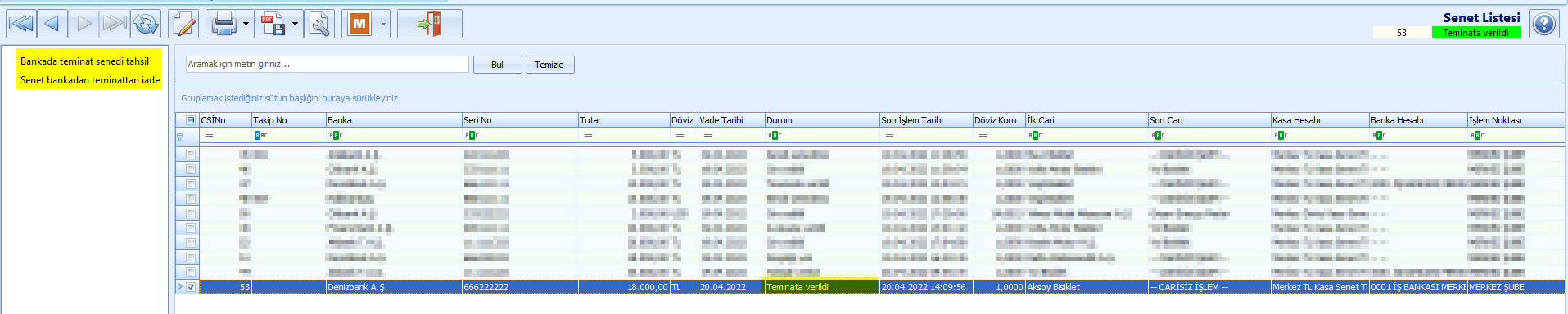
Task: Sort by Kasa Hesabı column header
Action: coord(1320,120)
